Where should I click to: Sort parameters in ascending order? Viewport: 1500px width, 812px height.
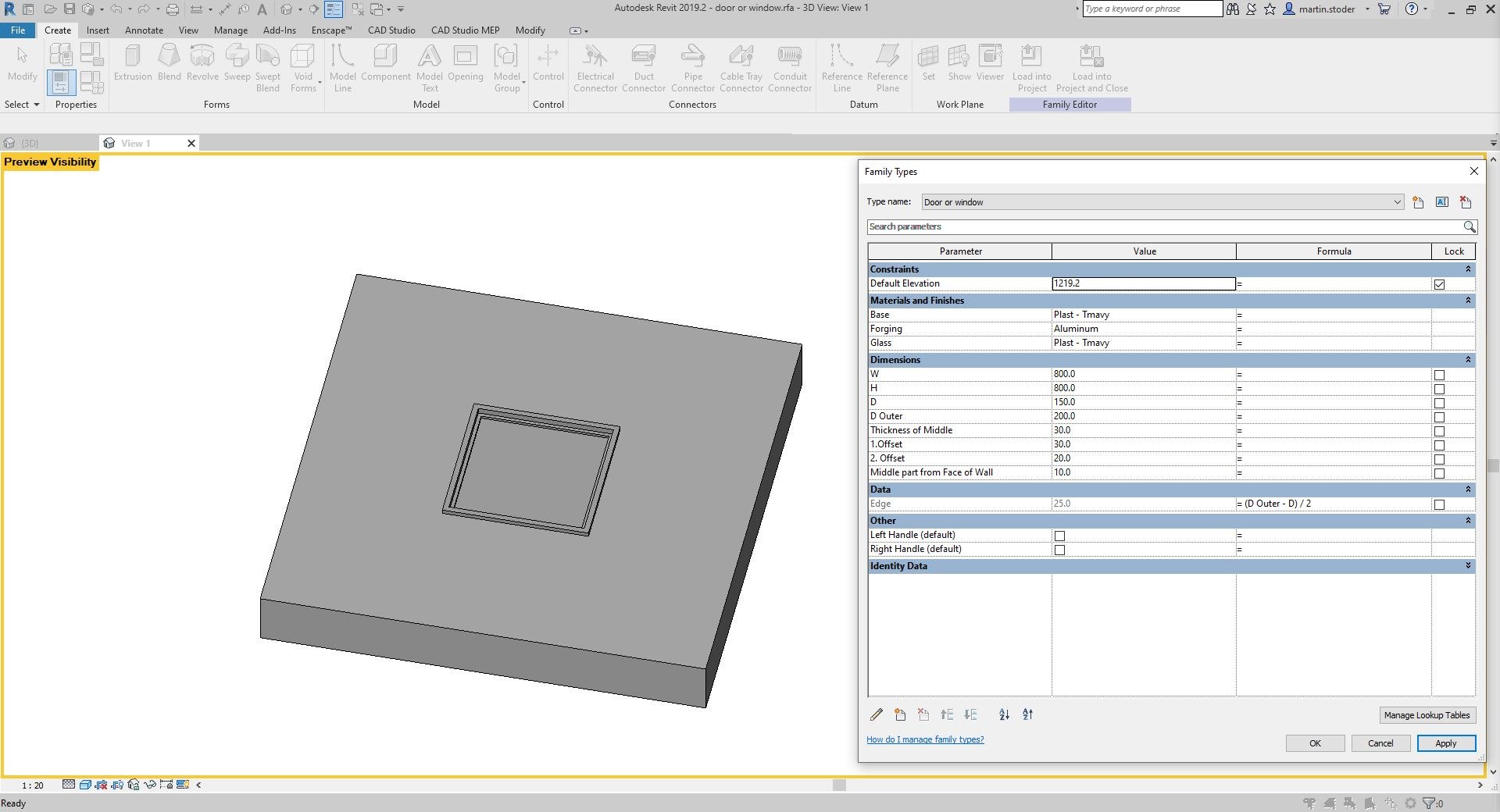click(x=1004, y=714)
